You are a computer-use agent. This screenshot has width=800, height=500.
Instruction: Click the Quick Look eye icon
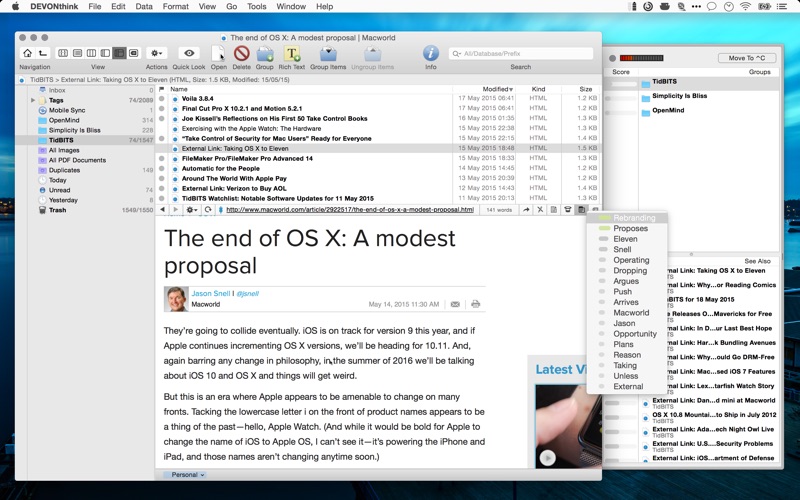click(x=188, y=53)
